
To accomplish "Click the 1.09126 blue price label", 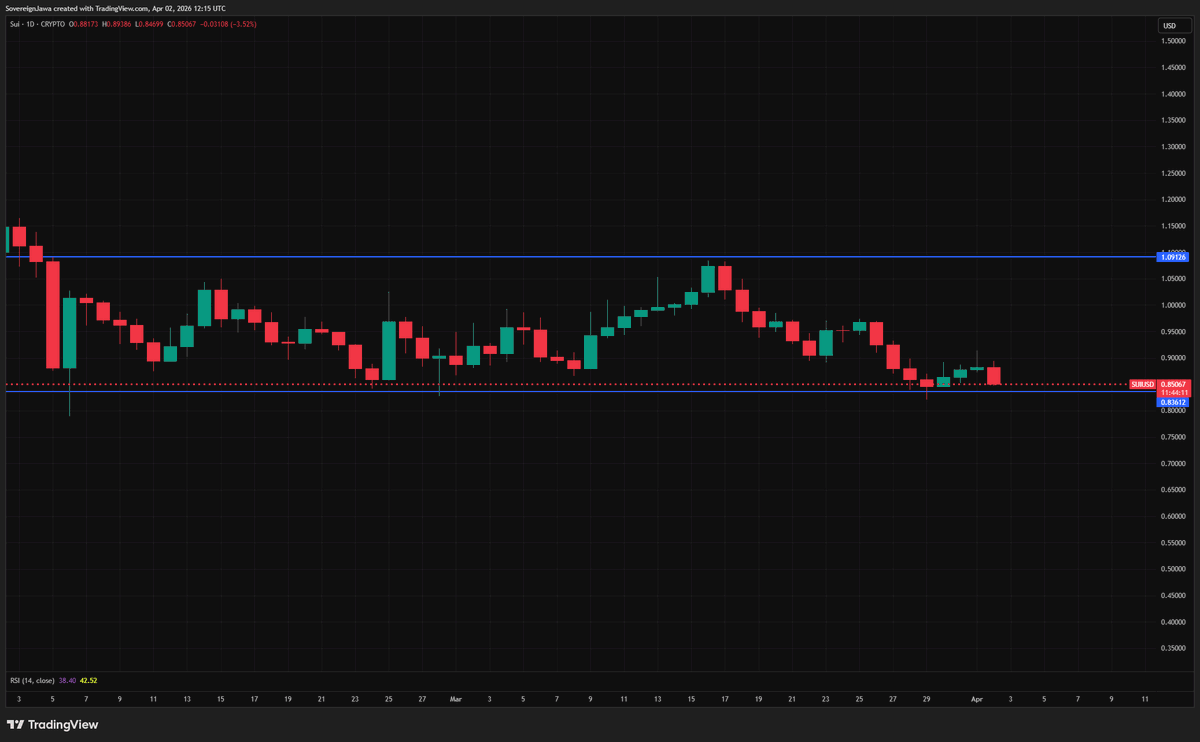I will [1173, 257].
